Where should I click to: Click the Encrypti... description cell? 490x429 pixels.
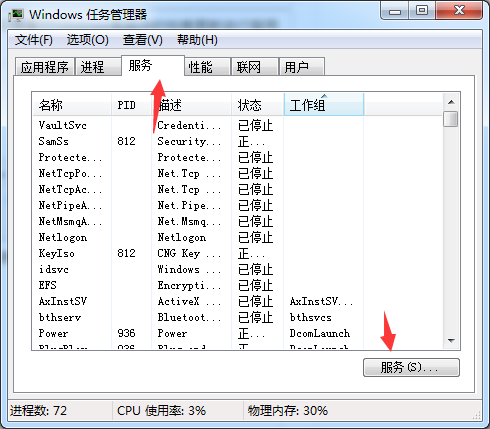[189, 285]
